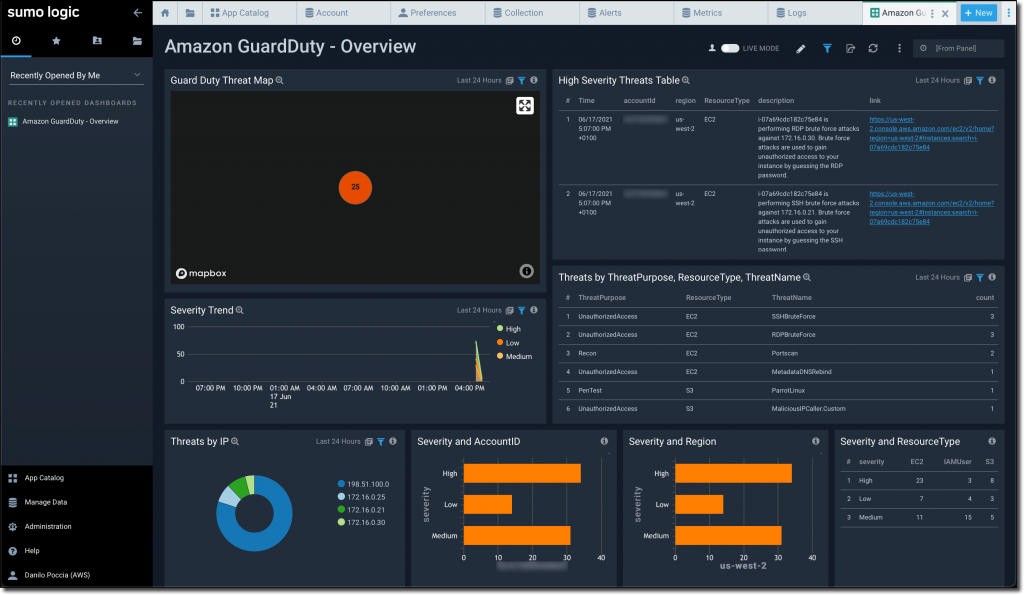The width and height of the screenshot is (1024, 595).
Task: Open top-right more options menu beside New
Action: point(1008,12)
